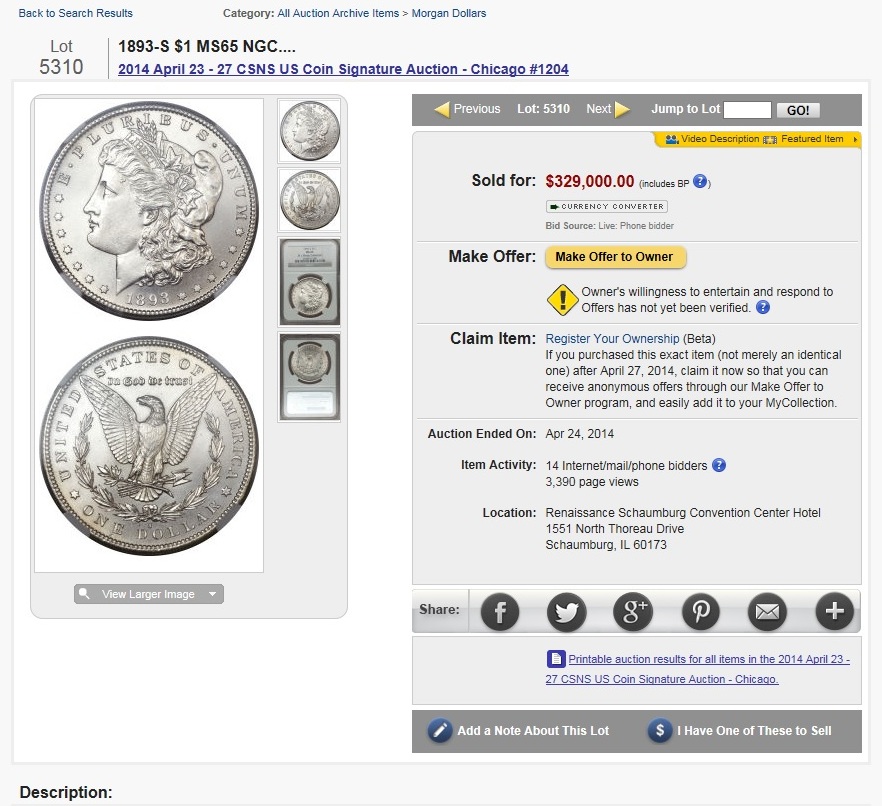Click into the Jump to Lot field
This screenshot has height=806, width=882.
(x=747, y=110)
